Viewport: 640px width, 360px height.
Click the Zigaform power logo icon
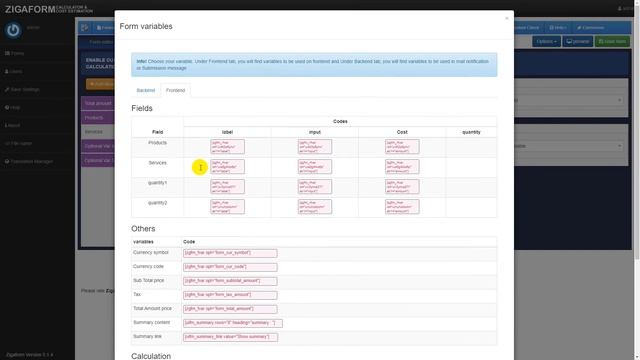(x=13, y=30)
